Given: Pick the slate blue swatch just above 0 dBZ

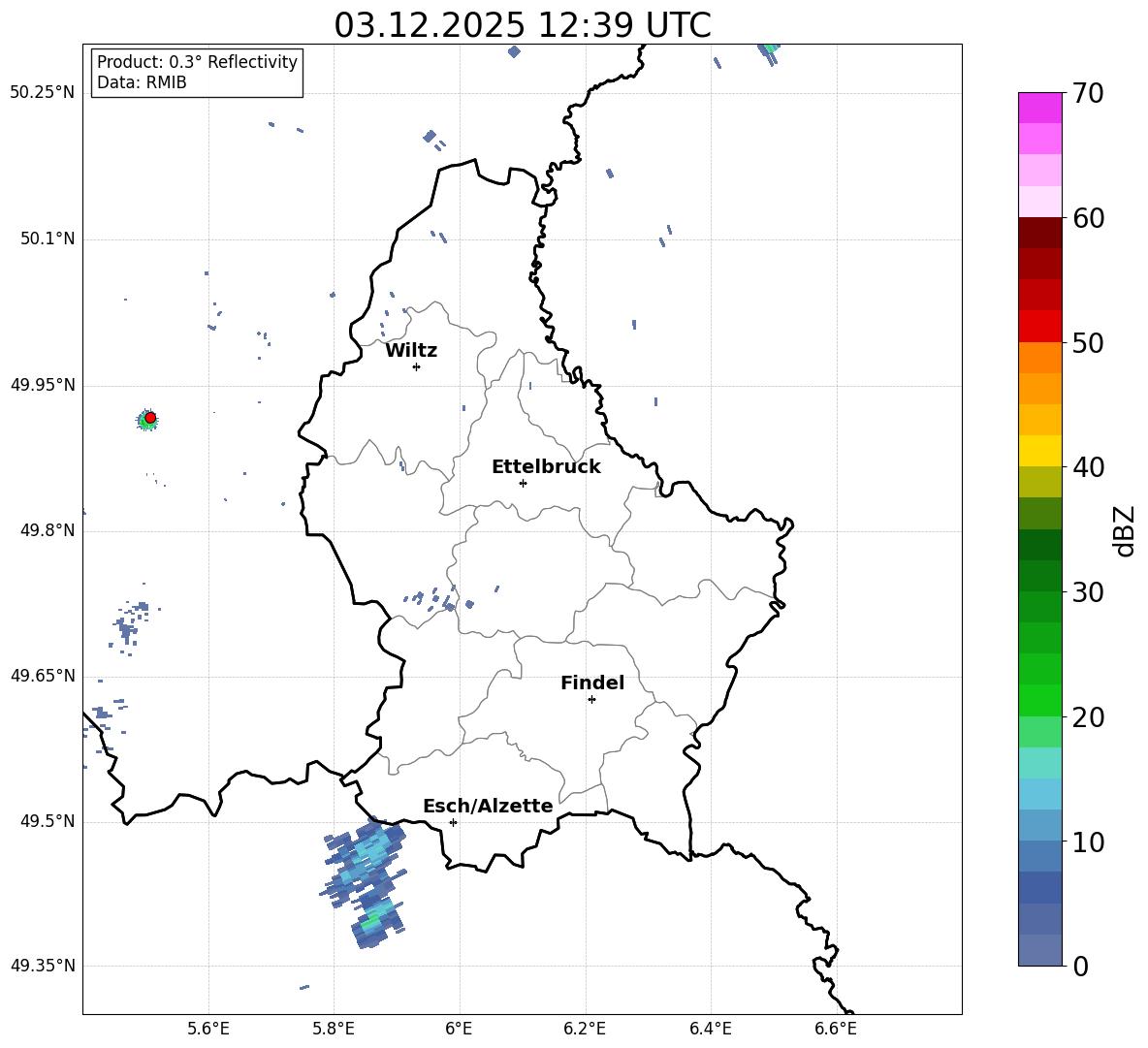Looking at the screenshot, I should pos(1039,950).
